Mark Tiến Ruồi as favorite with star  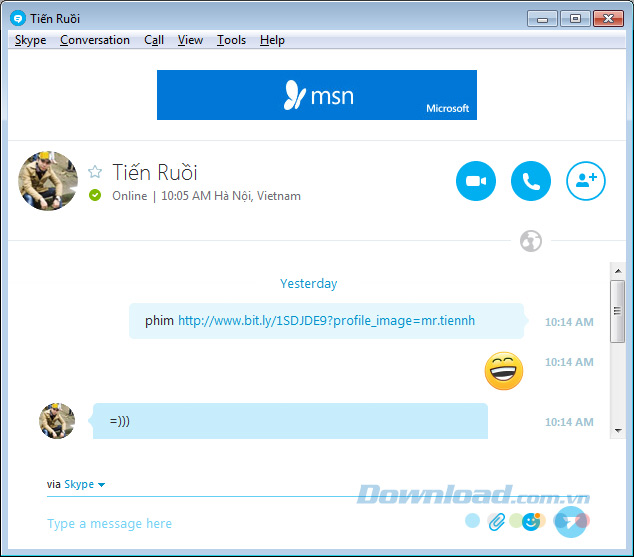point(95,172)
